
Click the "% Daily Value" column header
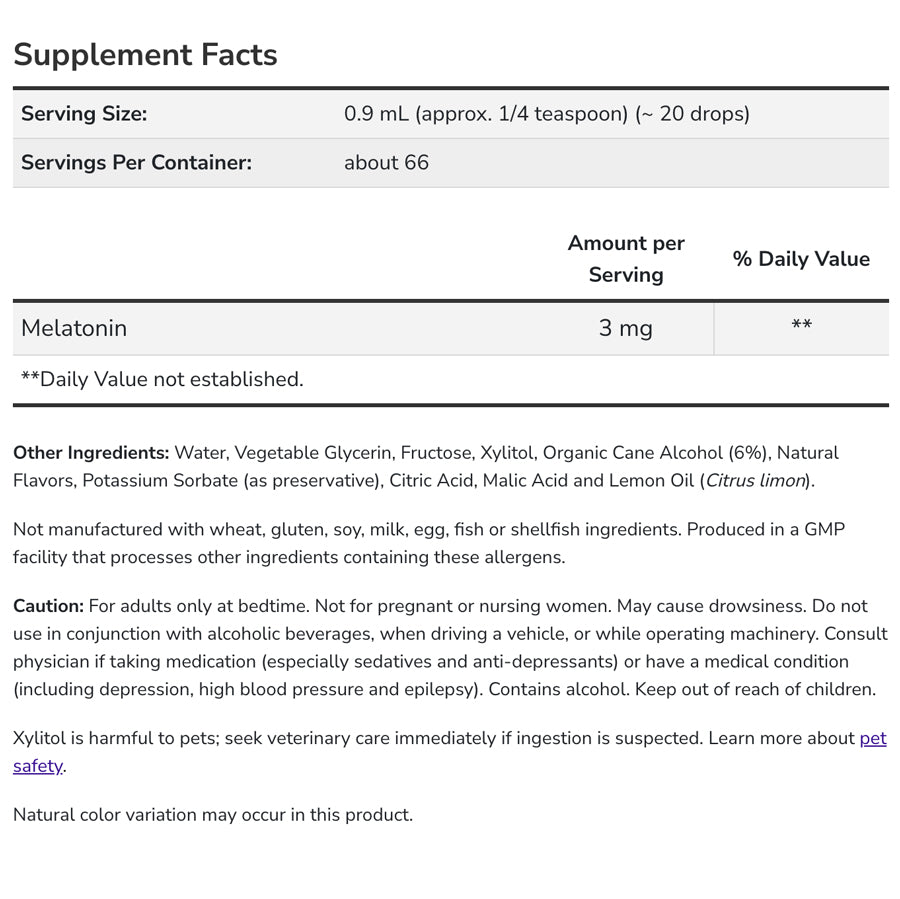(x=801, y=259)
